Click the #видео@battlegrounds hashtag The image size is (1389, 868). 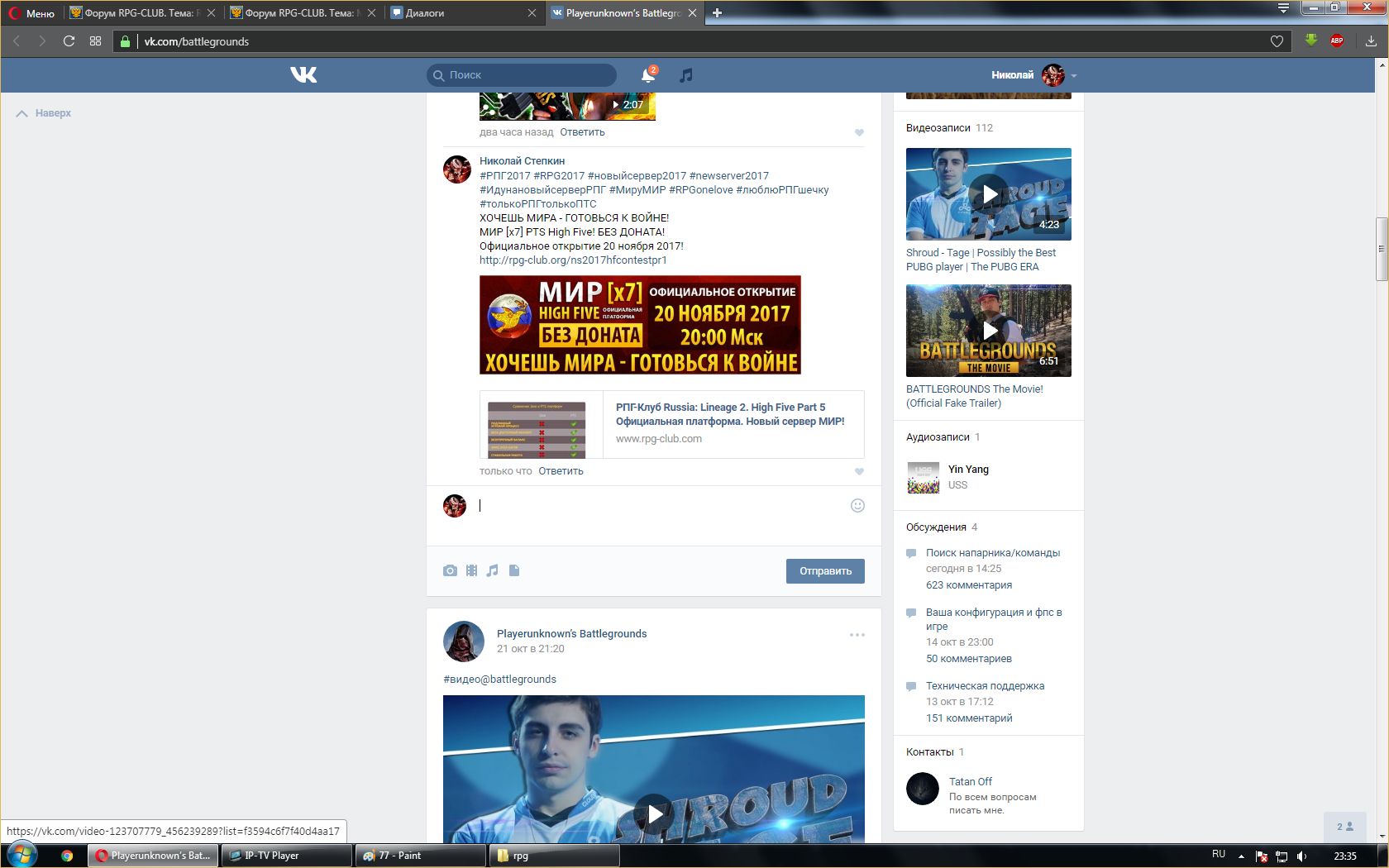pos(499,680)
